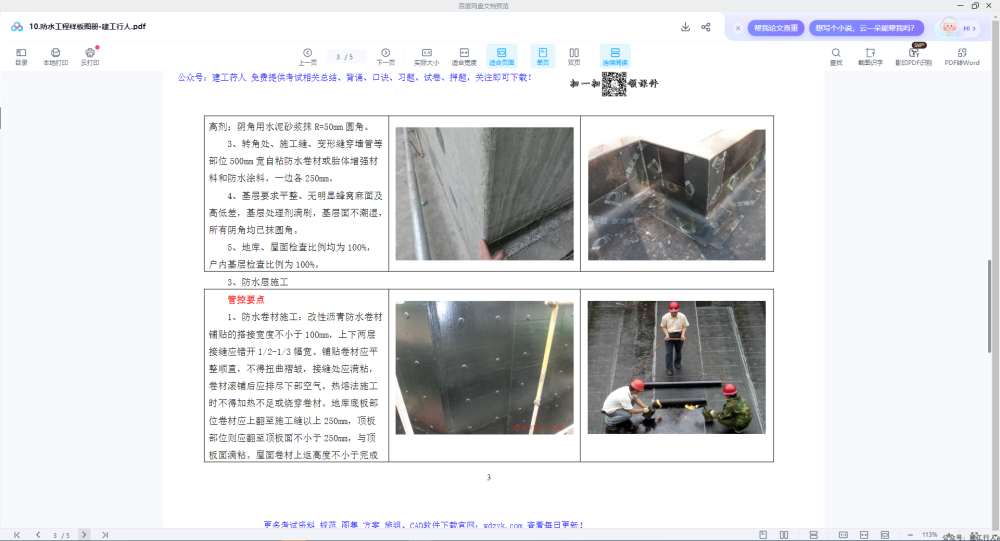Click the 帮我论文查重 suggestion button
This screenshot has width=1000, height=541.
(x=776, y=28)
